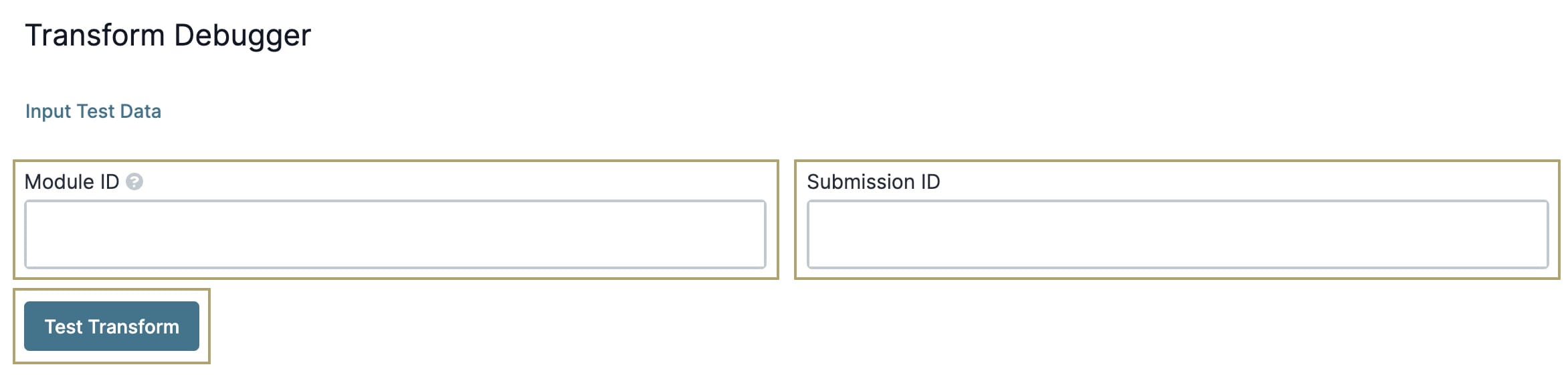Click the circled question mark after Module ID
Image resolution: width=1568 pixels, height=375 pixels.
pyautogui.click(x=134, y=181)
